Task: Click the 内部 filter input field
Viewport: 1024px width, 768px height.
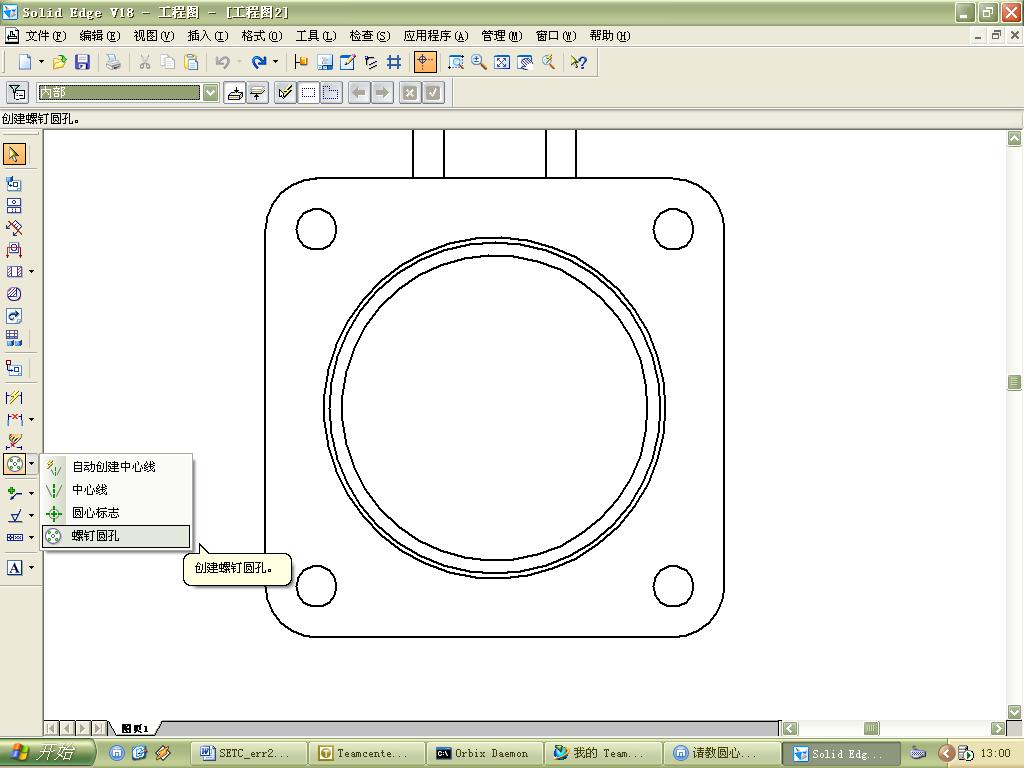Action: [x=119, y=93]
